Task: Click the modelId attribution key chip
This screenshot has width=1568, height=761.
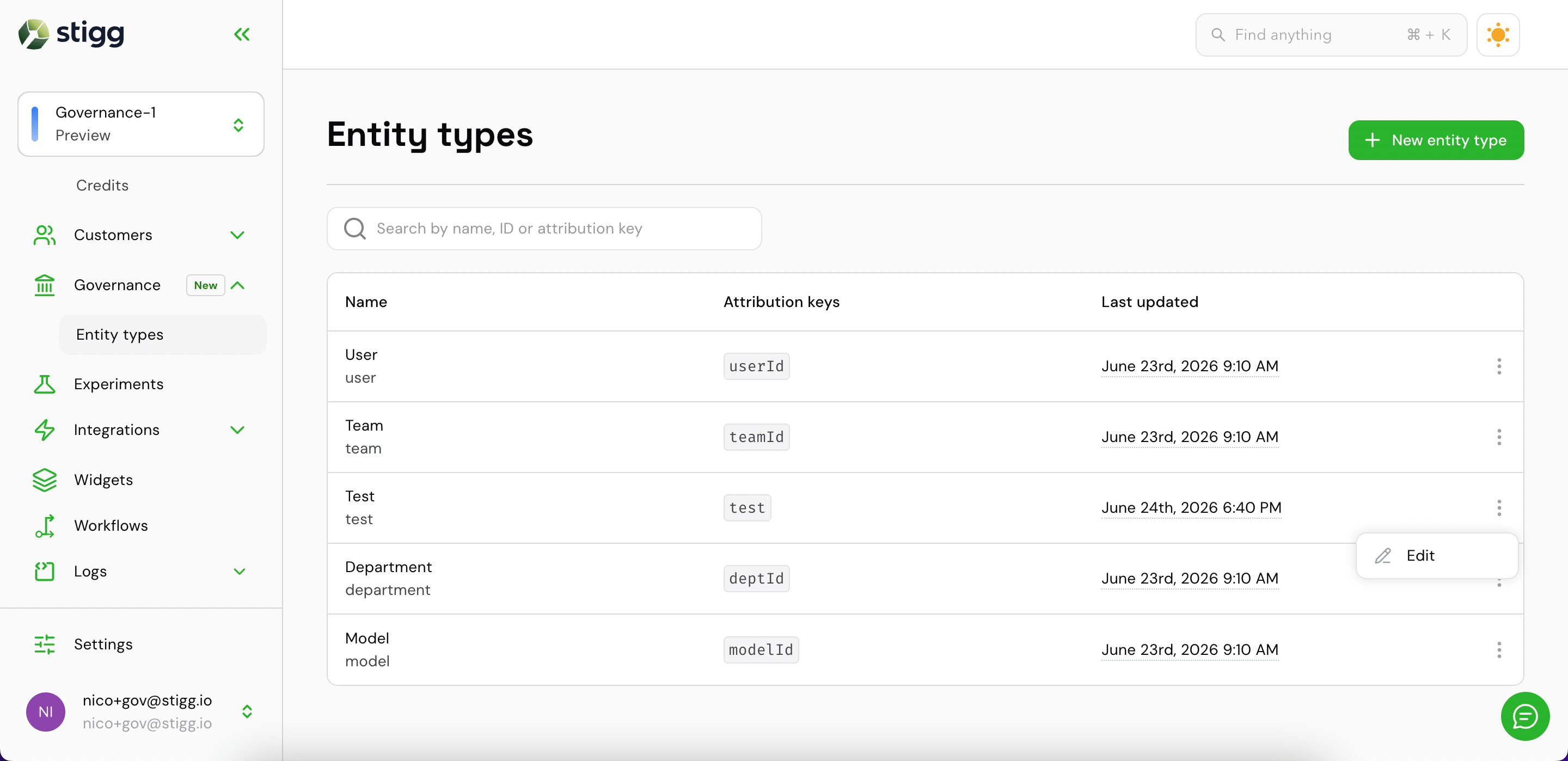Action: (761, 649)
